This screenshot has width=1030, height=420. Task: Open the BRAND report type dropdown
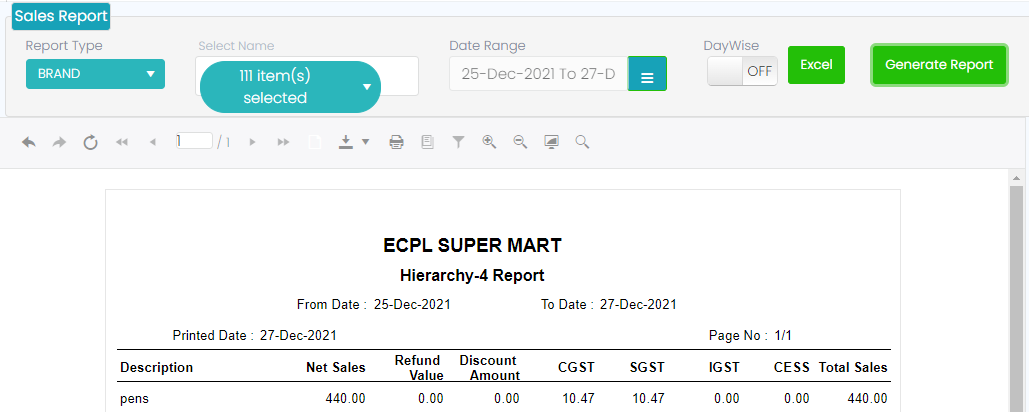95,74
